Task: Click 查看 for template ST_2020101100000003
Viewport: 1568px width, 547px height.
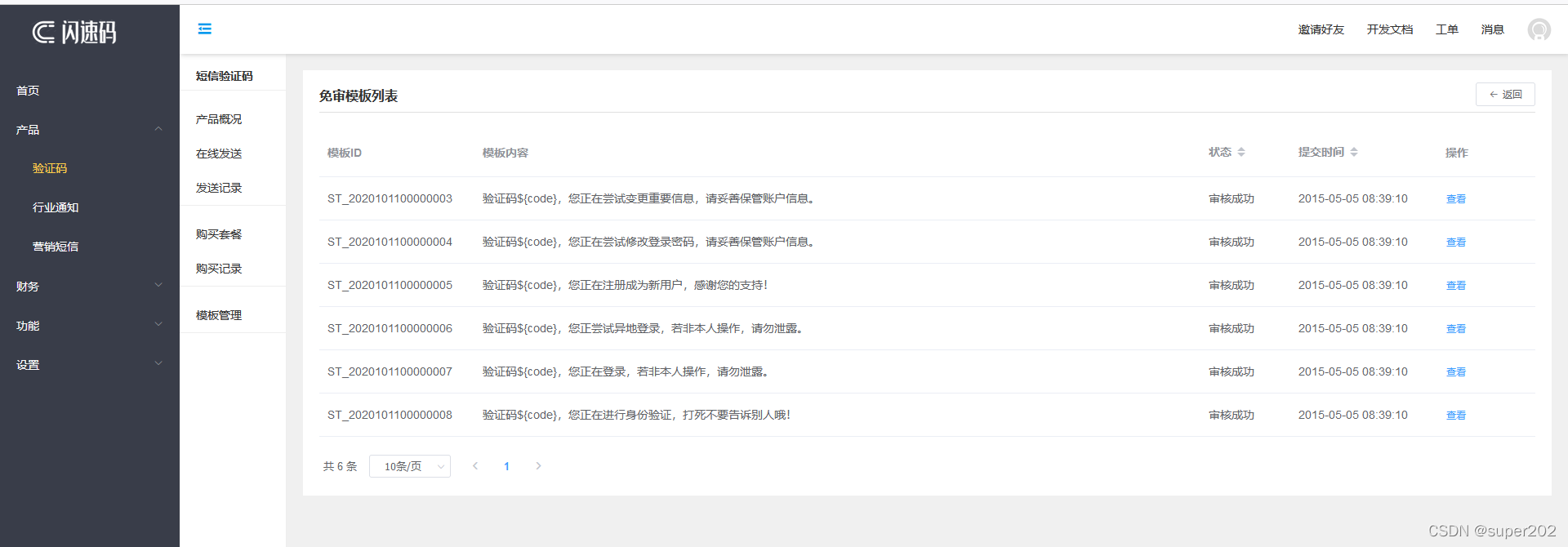Action: [1456, 199]
